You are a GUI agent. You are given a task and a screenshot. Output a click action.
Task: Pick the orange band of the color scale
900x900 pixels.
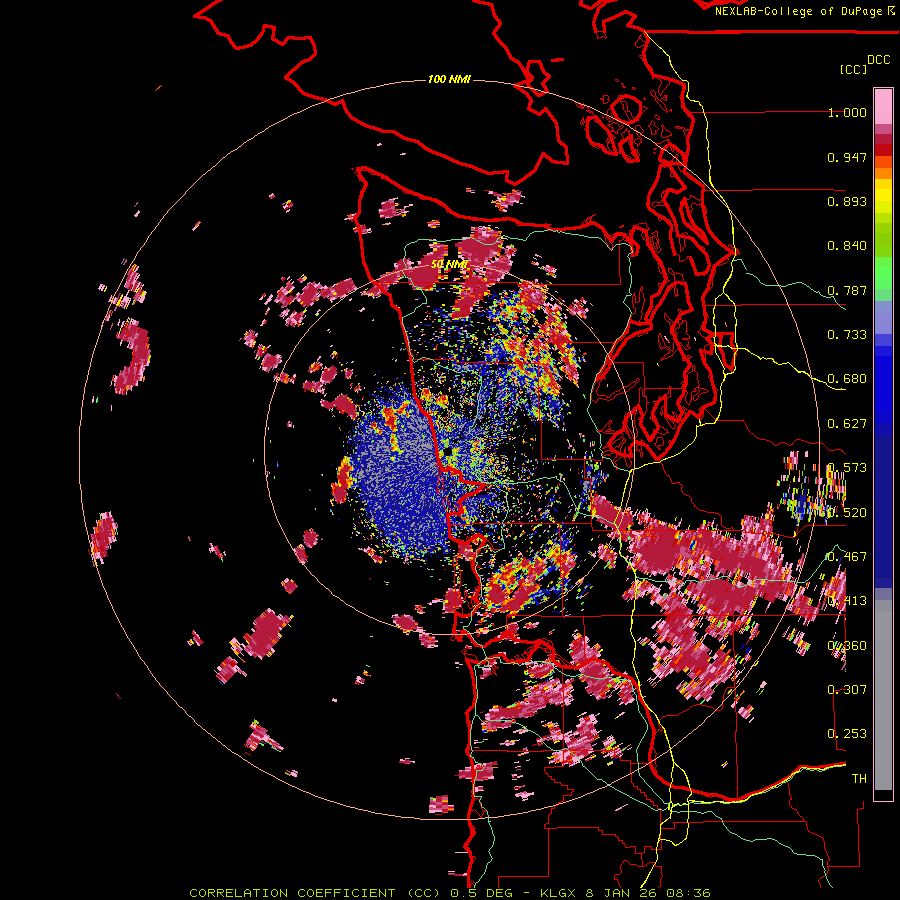883,173
